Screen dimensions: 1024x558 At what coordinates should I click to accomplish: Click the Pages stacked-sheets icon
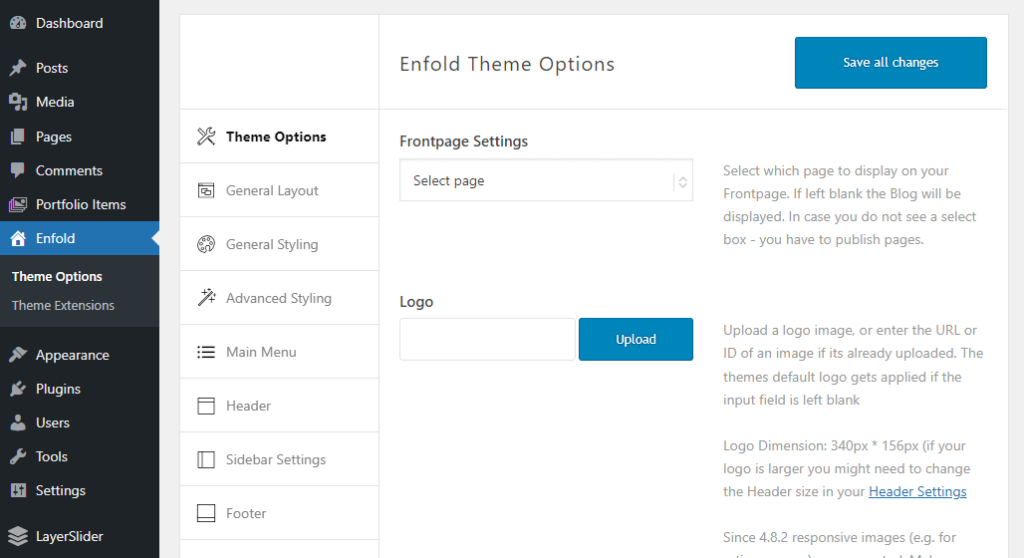(x=18, y=137)
